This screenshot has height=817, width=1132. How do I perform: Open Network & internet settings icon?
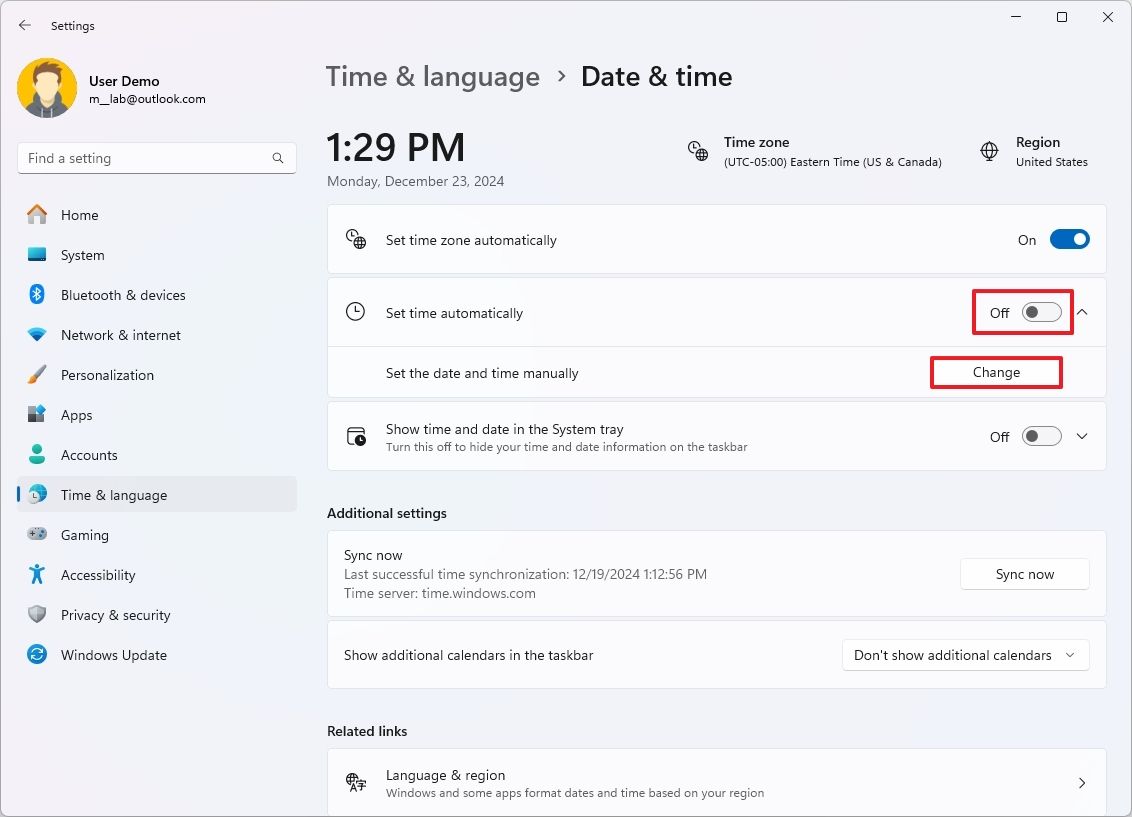pyautogui.click(x=36, y=335)
